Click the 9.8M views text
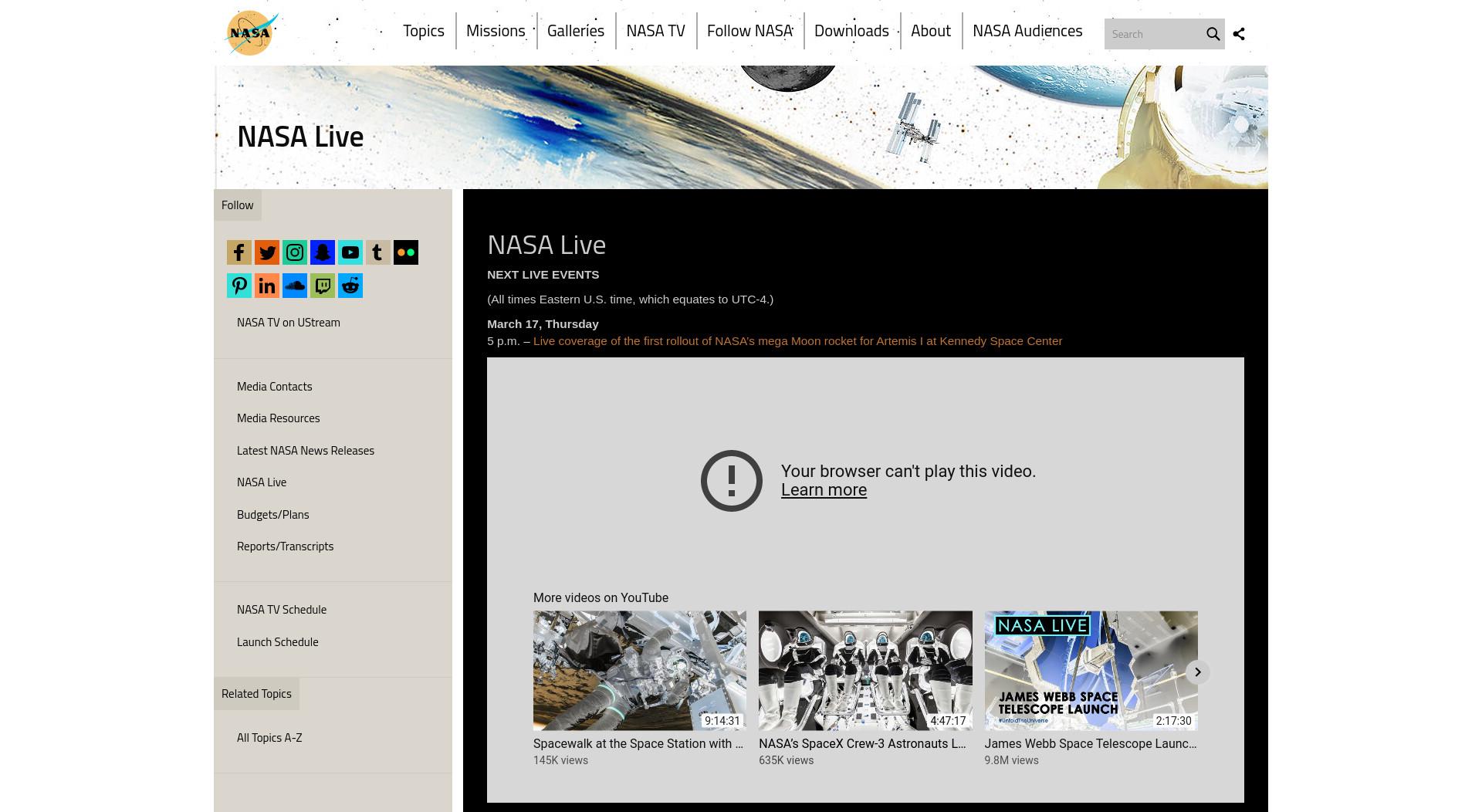The image size is (1482, 812). click(x=1011, y=761)
